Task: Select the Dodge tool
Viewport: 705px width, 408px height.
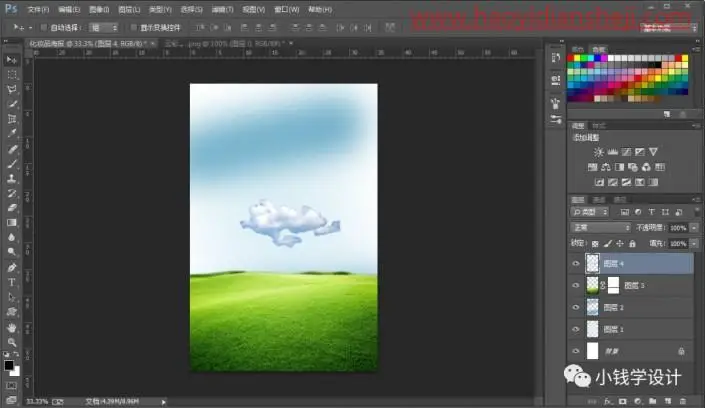Action: 12,252
